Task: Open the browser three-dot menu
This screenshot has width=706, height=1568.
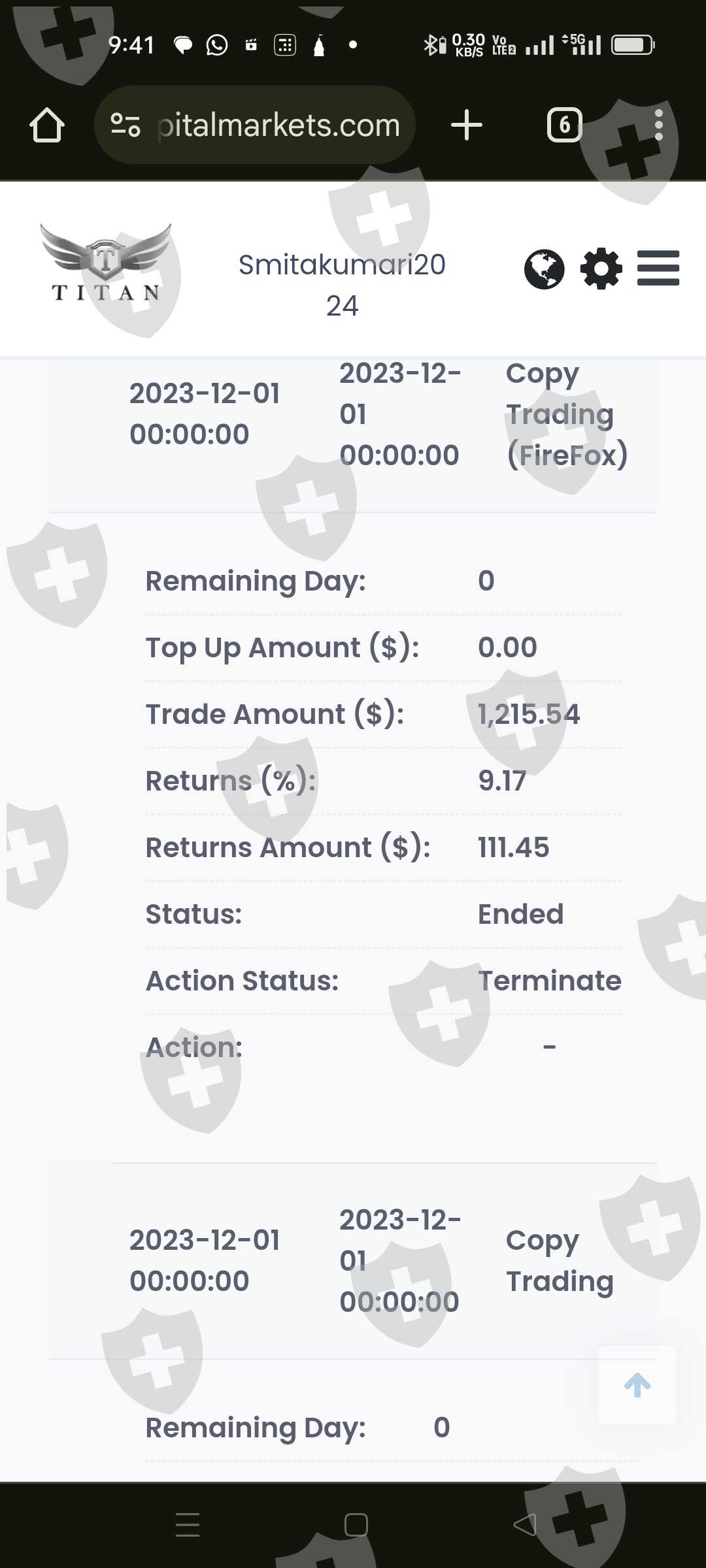Action: [658, 125]
